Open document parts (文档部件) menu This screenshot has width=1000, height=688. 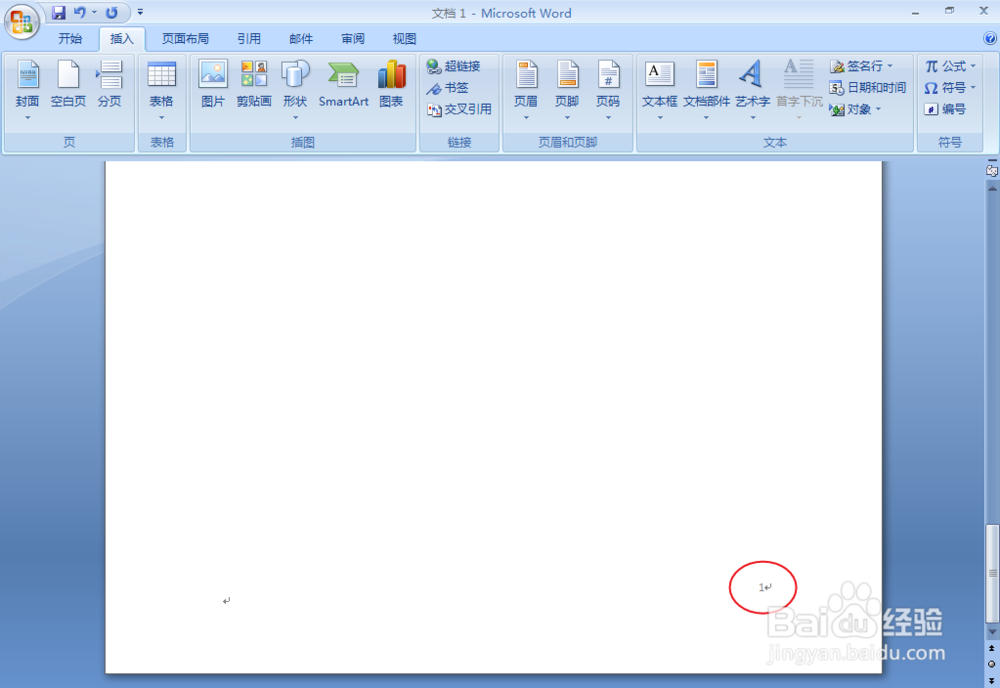pos(706,91)
